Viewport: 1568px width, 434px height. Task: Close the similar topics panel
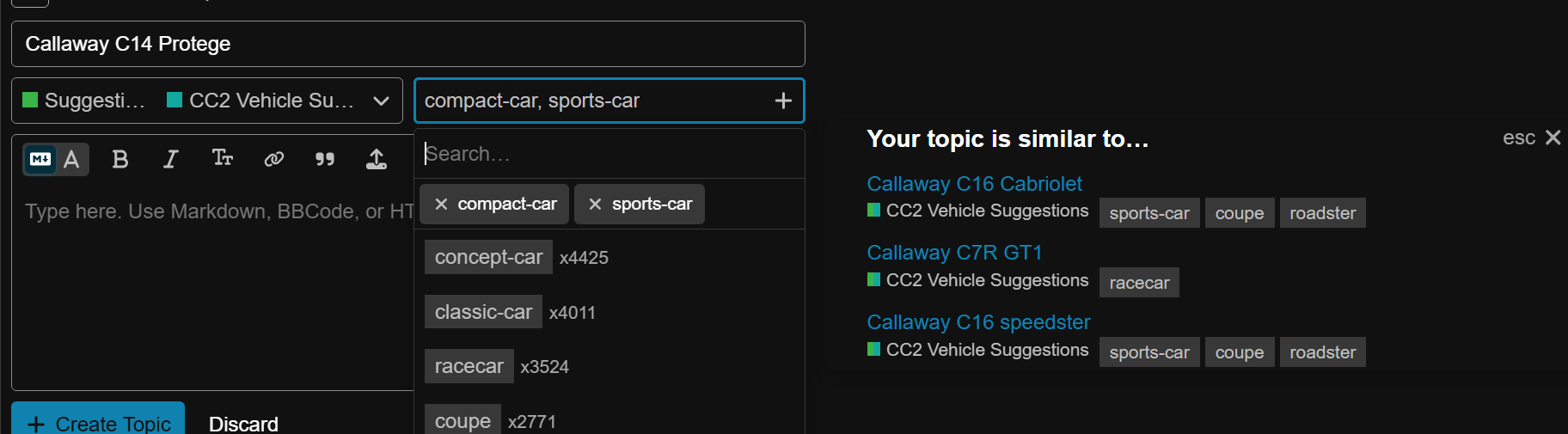[x=1552, y=138]
